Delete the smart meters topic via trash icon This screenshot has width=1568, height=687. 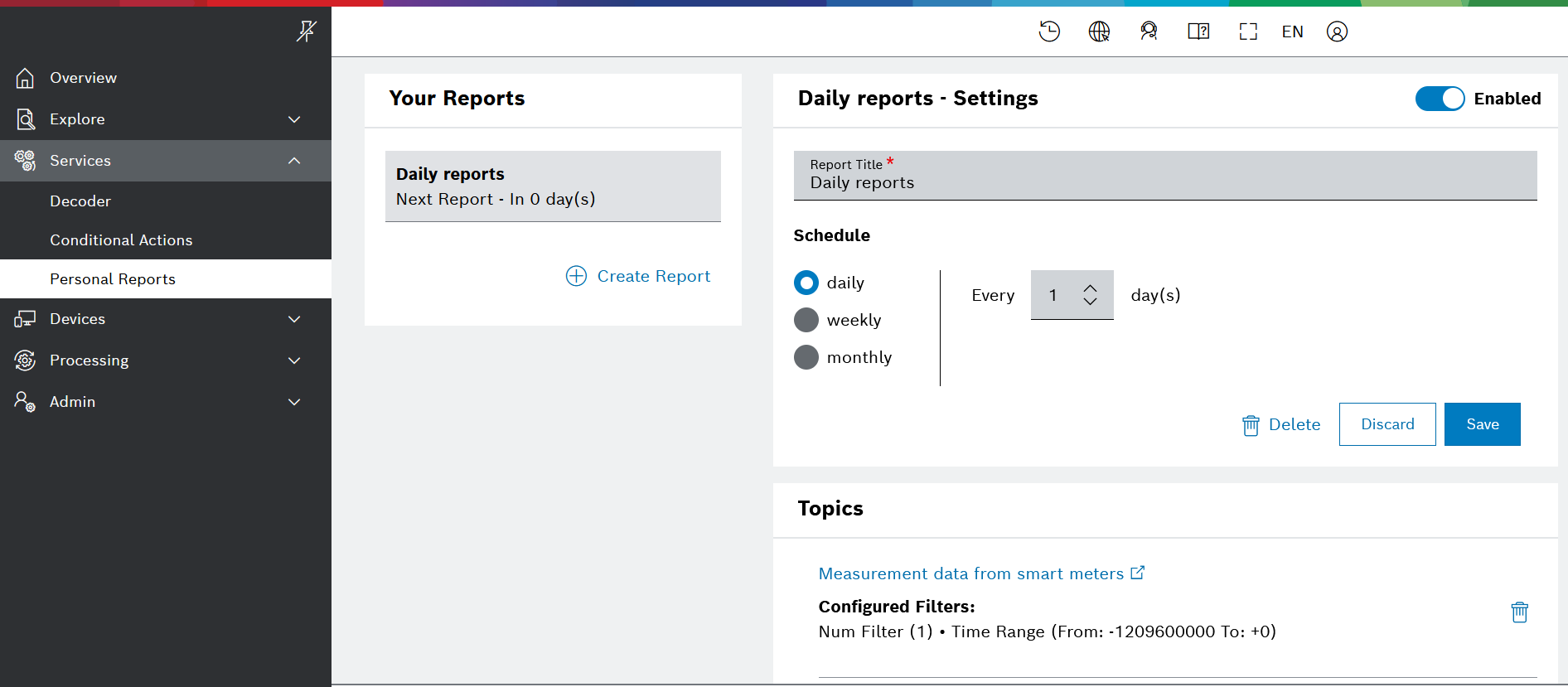click(1519, 612)
